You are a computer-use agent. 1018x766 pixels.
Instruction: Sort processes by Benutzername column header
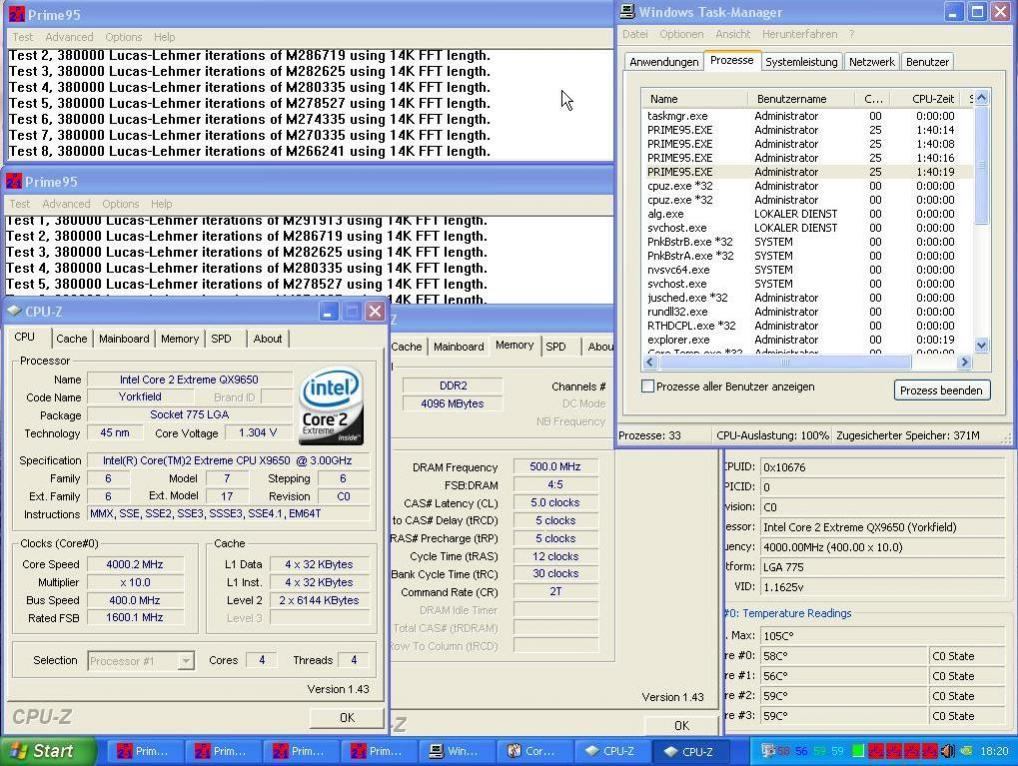pos(801,99)
